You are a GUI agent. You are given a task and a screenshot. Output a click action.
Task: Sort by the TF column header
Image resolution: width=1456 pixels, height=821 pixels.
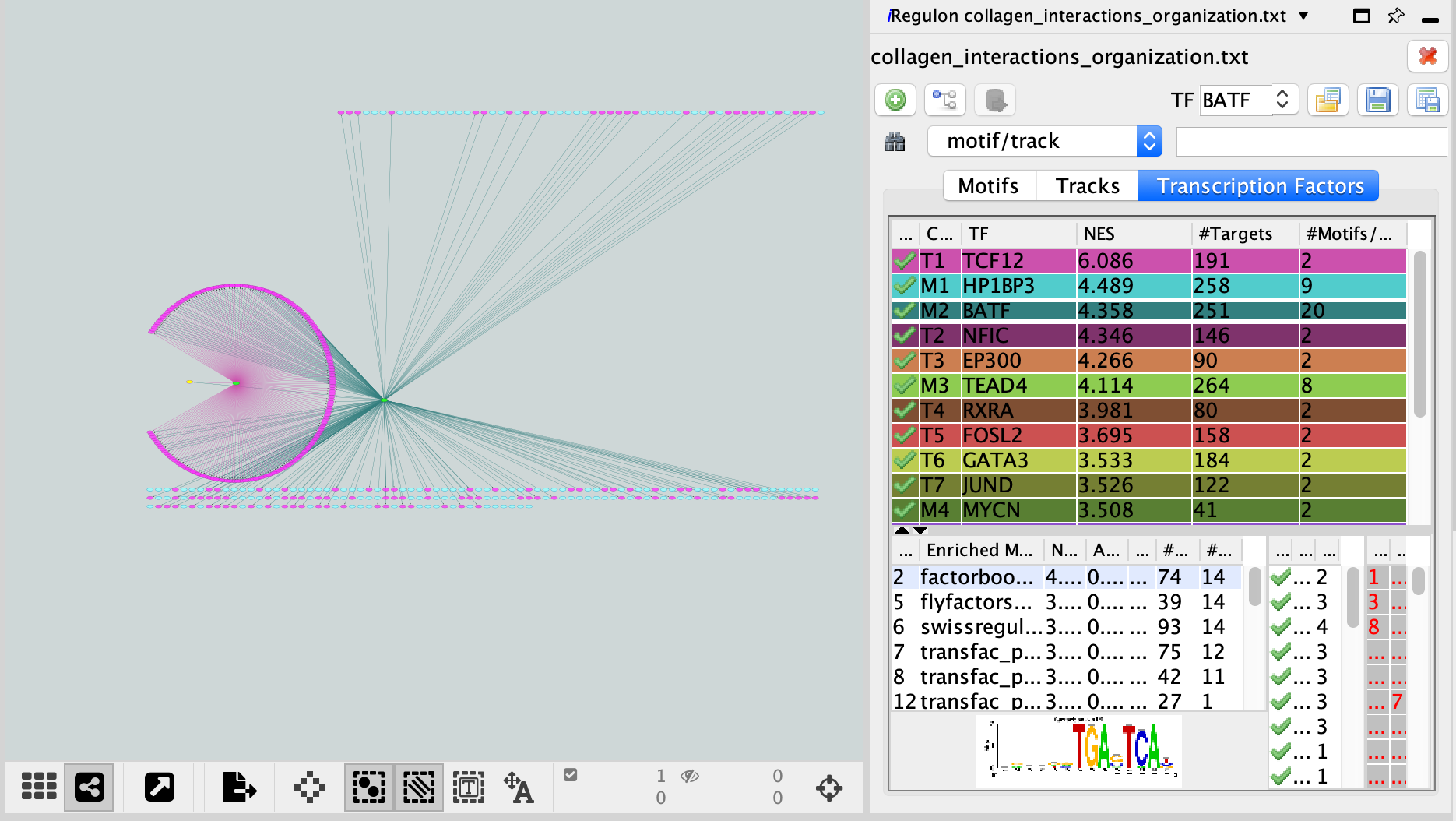[1018, 234]
